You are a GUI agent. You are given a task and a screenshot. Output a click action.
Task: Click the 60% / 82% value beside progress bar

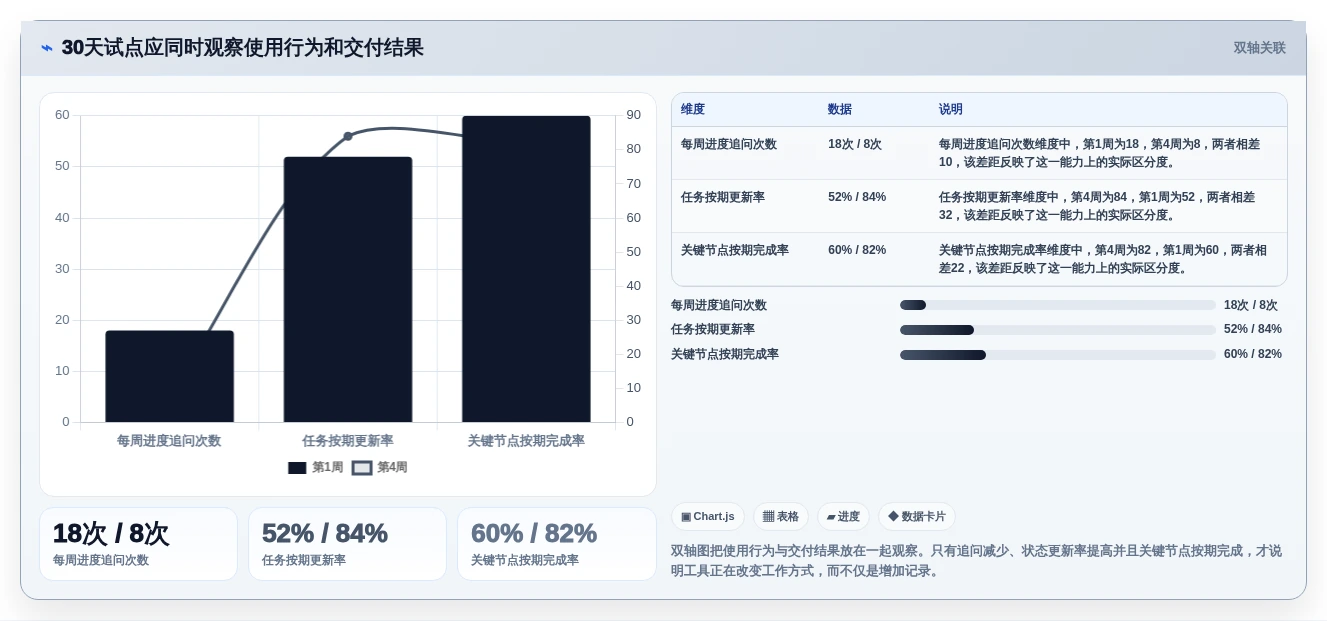tap(1253, 354)
